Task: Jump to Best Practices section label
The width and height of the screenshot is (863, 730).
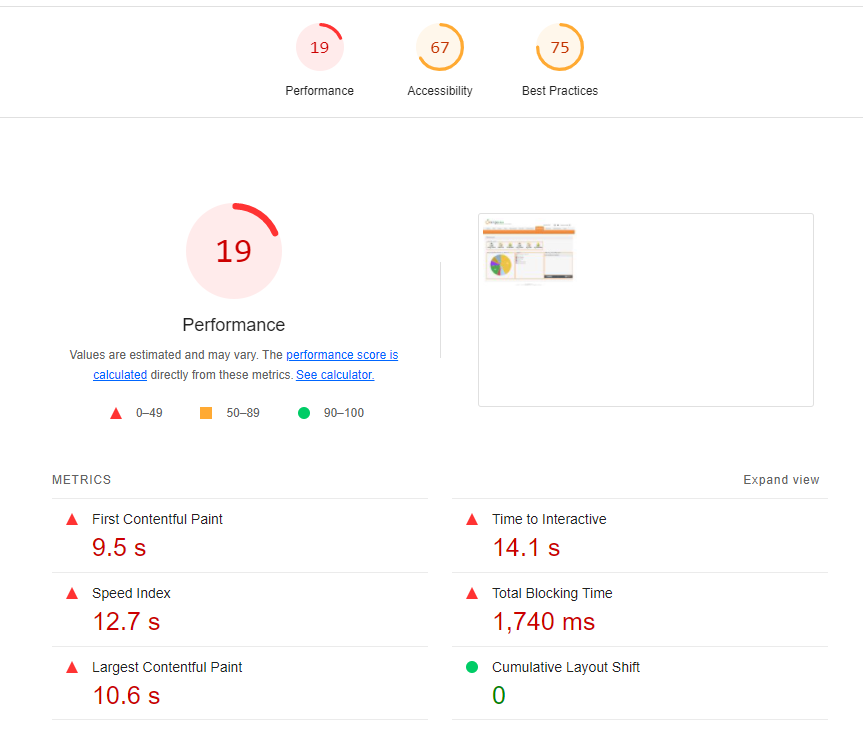Action: (x=560, y=91)
